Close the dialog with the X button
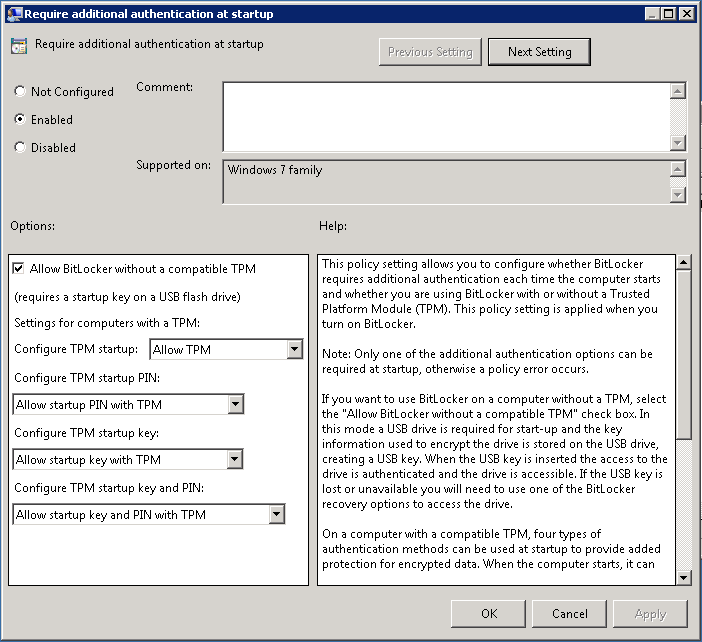Image resolution: width=702 pixels, height=642 pixels. pos(686,14)
